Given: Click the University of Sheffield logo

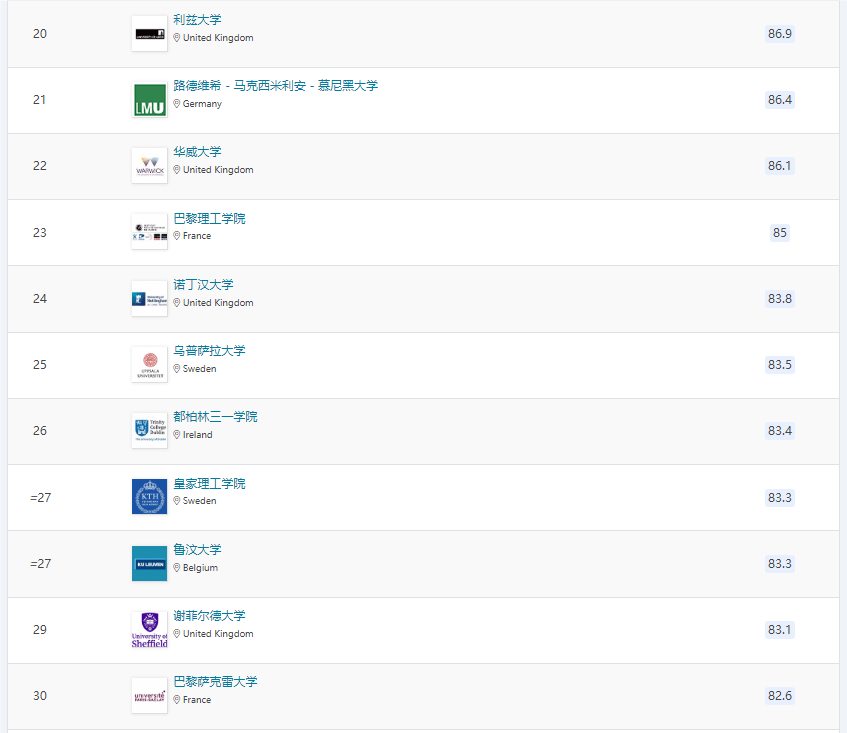Looking at the screenshot, I should pos(149,630).
